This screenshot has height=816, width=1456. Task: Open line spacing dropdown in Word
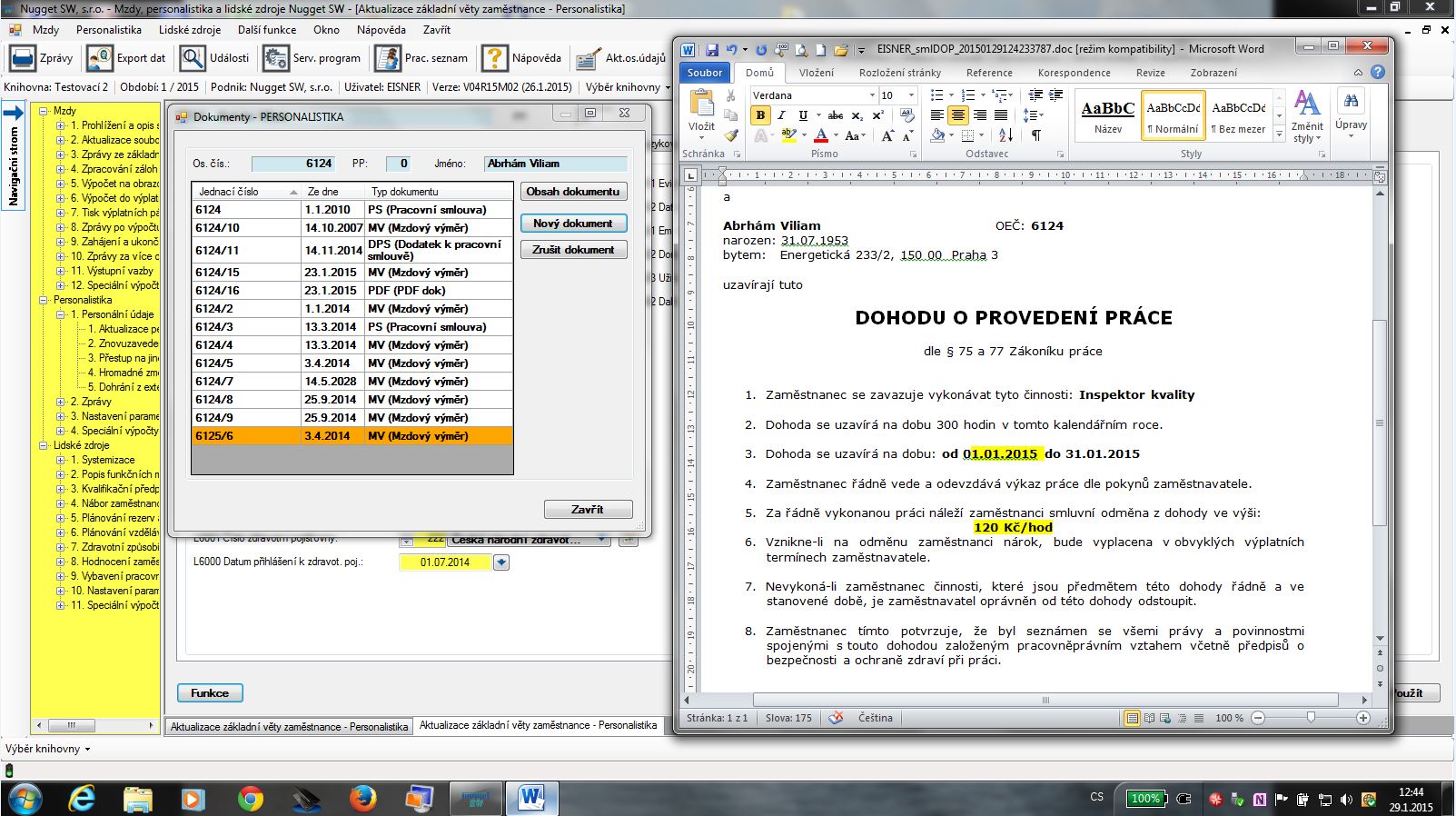point(1032,115)
